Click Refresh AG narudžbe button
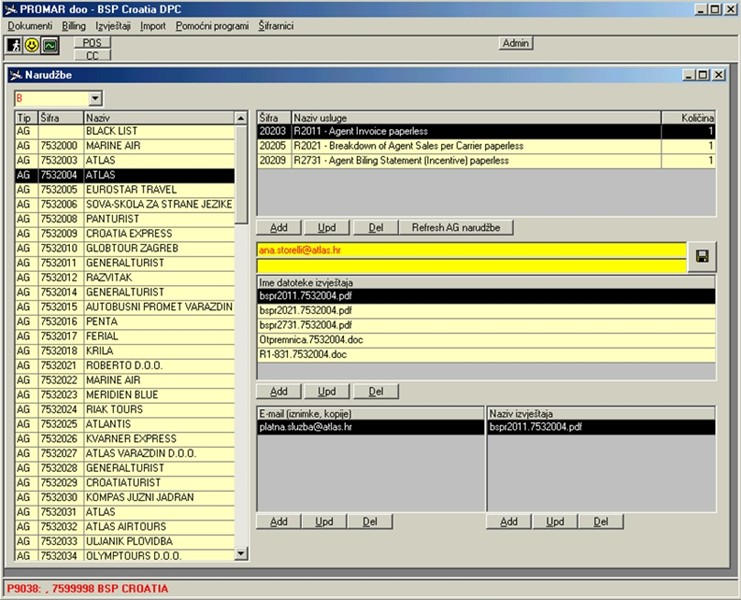Viewport: 741px width, 600px height. coord(456,228)
